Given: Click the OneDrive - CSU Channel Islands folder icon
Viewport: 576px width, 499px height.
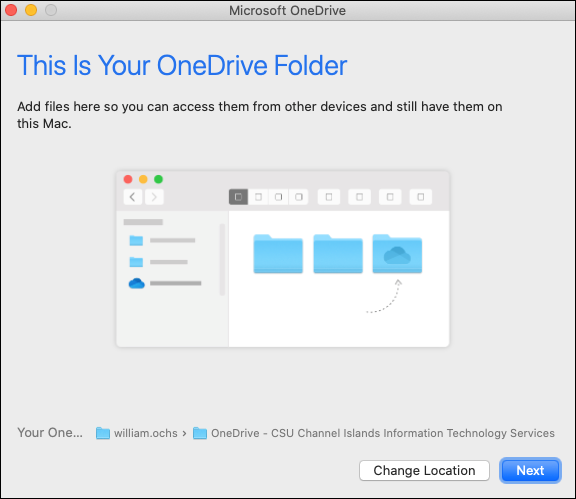Looking at the screenshot, I should [x=200, y=433].
